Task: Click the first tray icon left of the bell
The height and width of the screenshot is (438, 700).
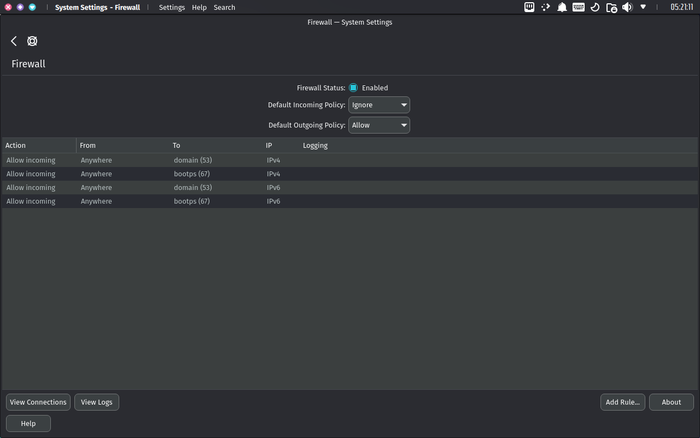Action: click(545, 7)
